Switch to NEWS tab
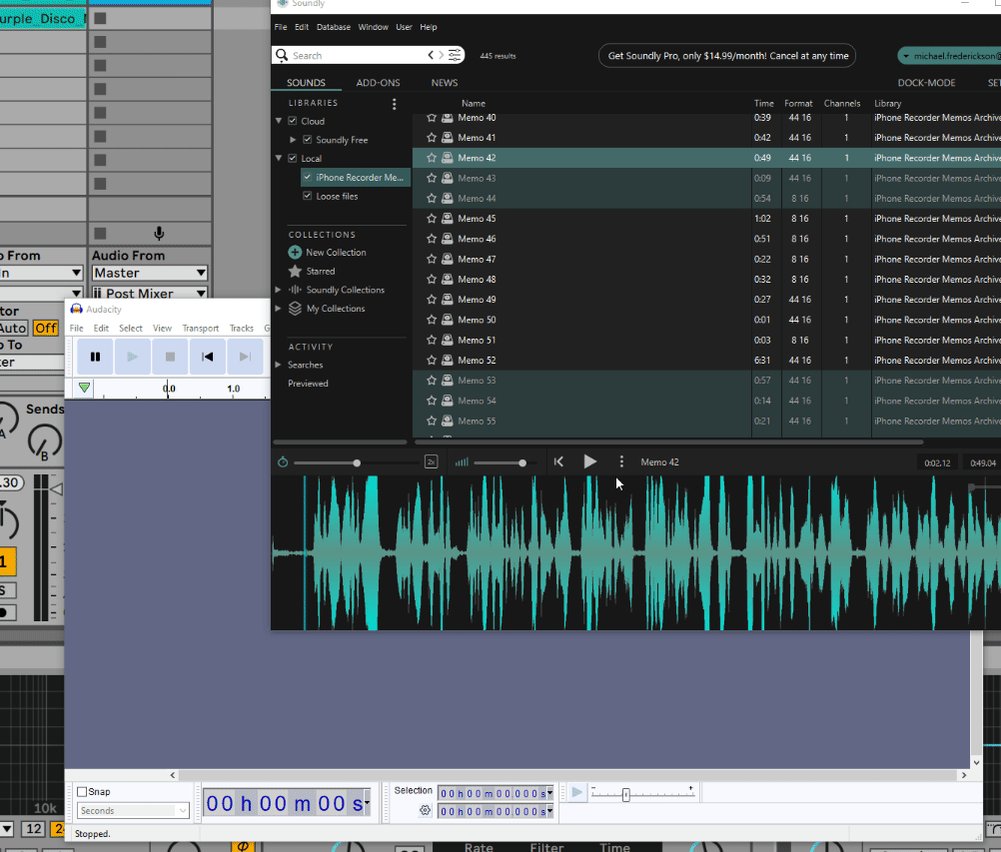 (x=444, y=82)
